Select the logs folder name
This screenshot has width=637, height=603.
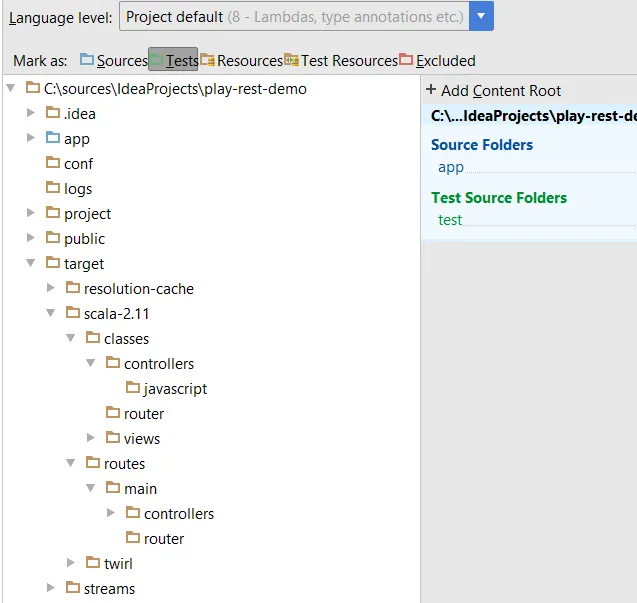coord(78,189)
